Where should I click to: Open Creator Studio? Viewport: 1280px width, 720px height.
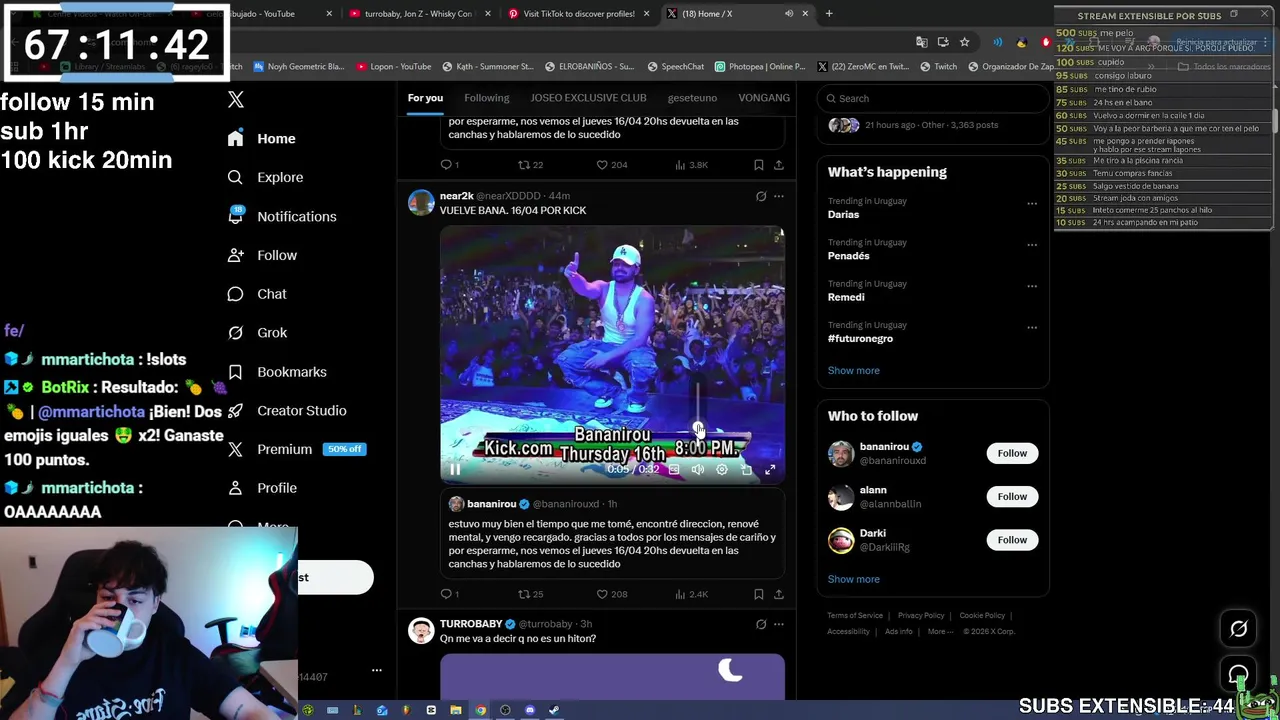point(286,411)
